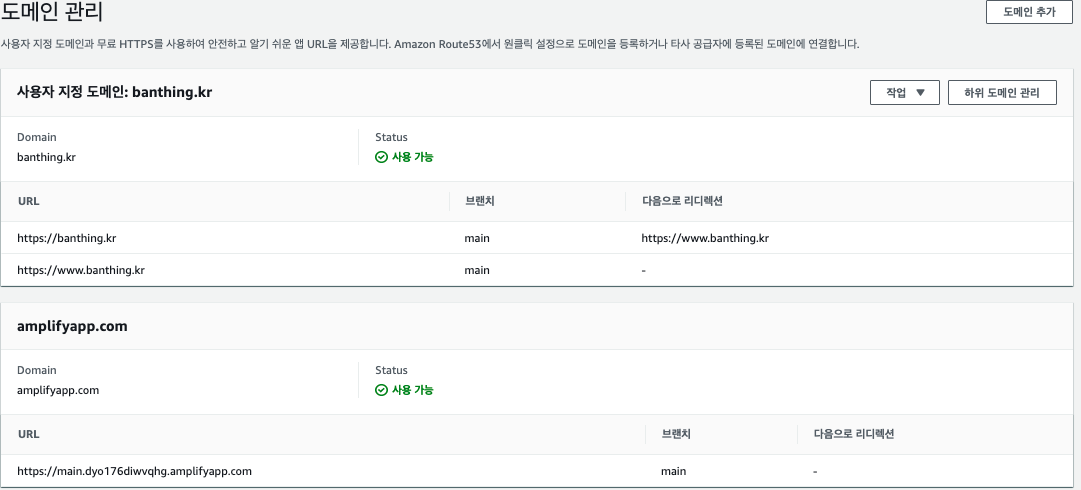Click the 도메인 추가 button

click(1029, 12)
